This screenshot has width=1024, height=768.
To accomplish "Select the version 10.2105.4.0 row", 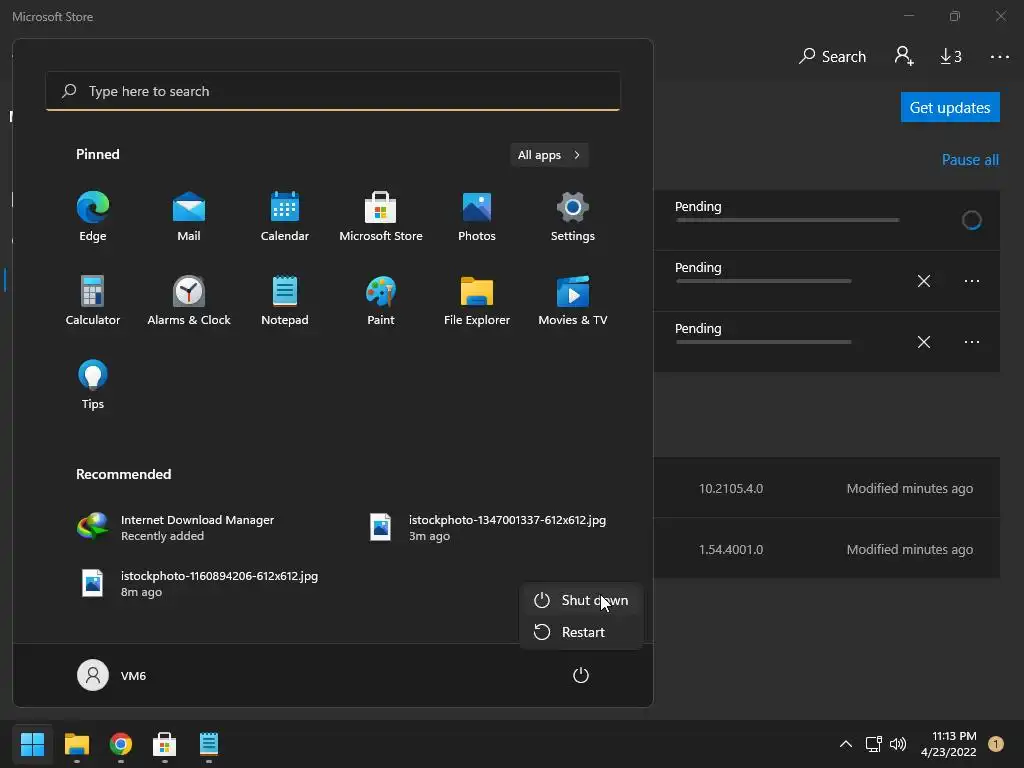I will (x=827, y=488).
